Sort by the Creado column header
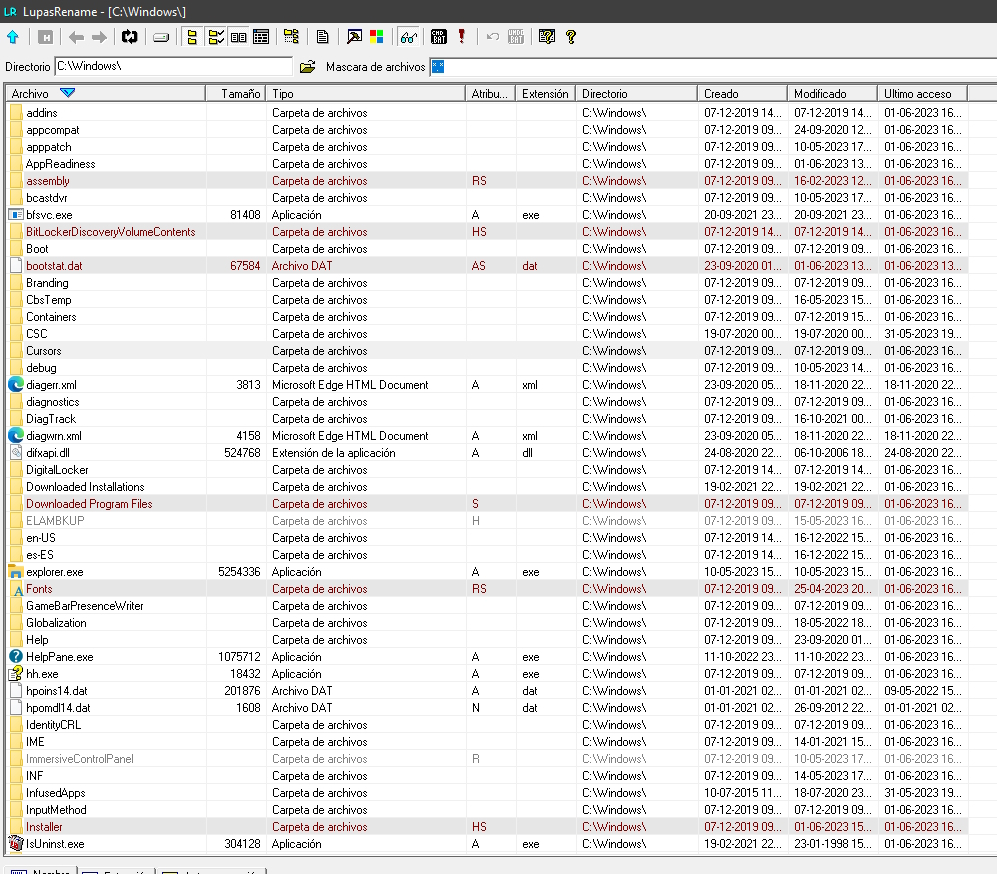The height and width of the screenshot is (874, 997). (742, 93)
